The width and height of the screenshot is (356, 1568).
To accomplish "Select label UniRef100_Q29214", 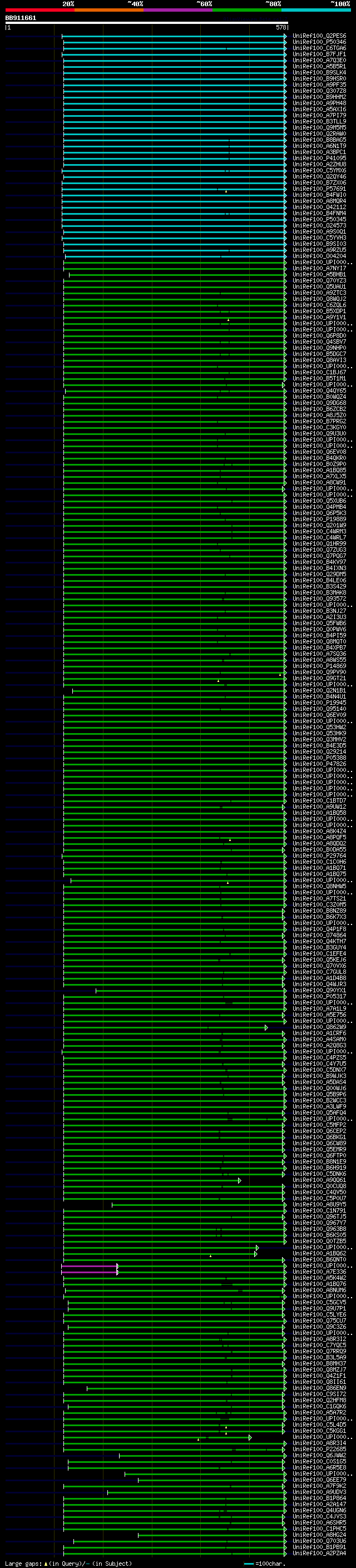I will (x=319, y=752).
